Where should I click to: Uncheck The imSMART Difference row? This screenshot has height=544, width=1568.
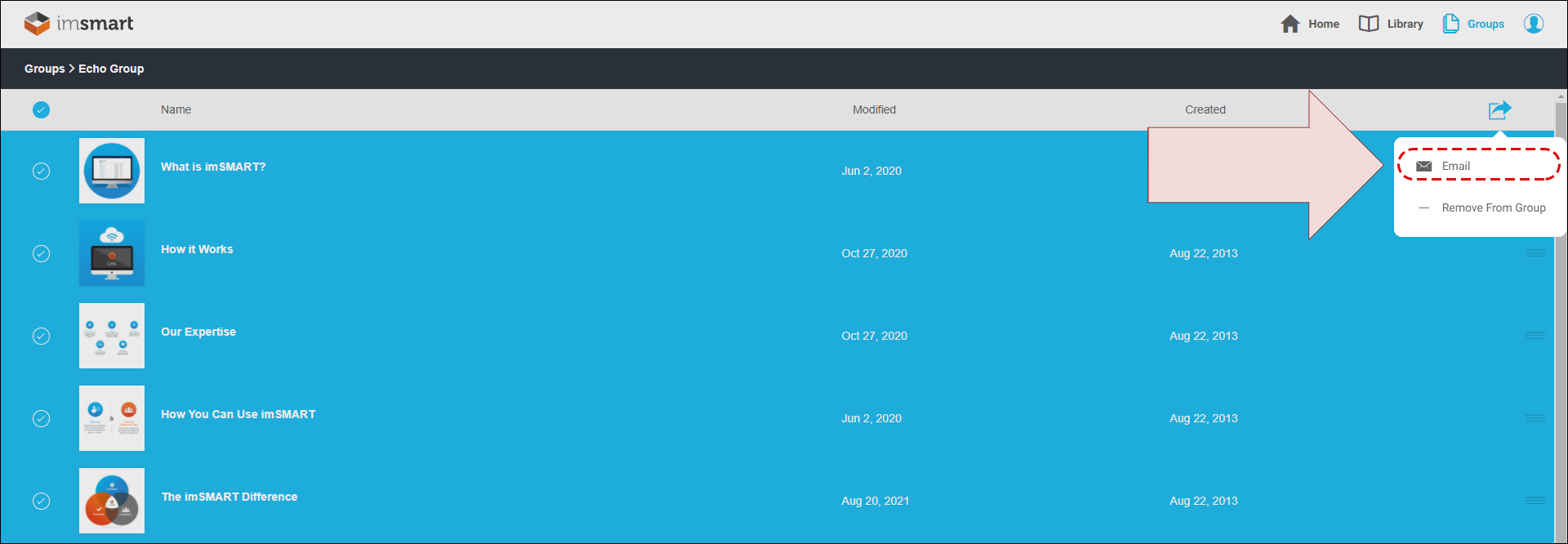pyautogui.click(x=41, y=501)
